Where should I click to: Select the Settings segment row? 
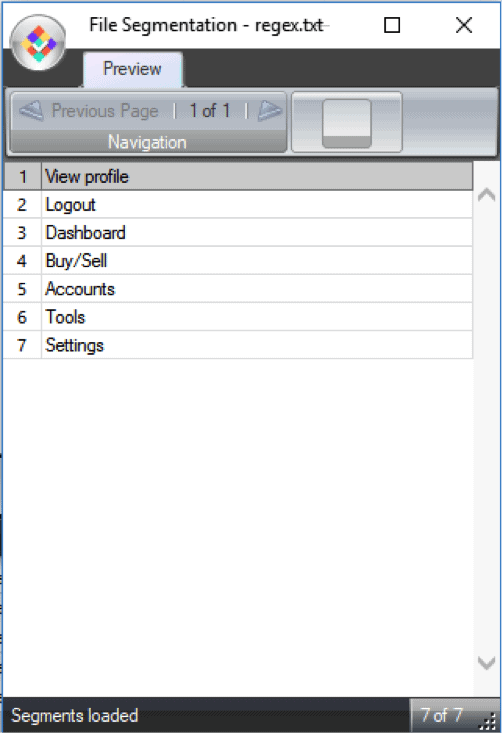click(238, 345)
